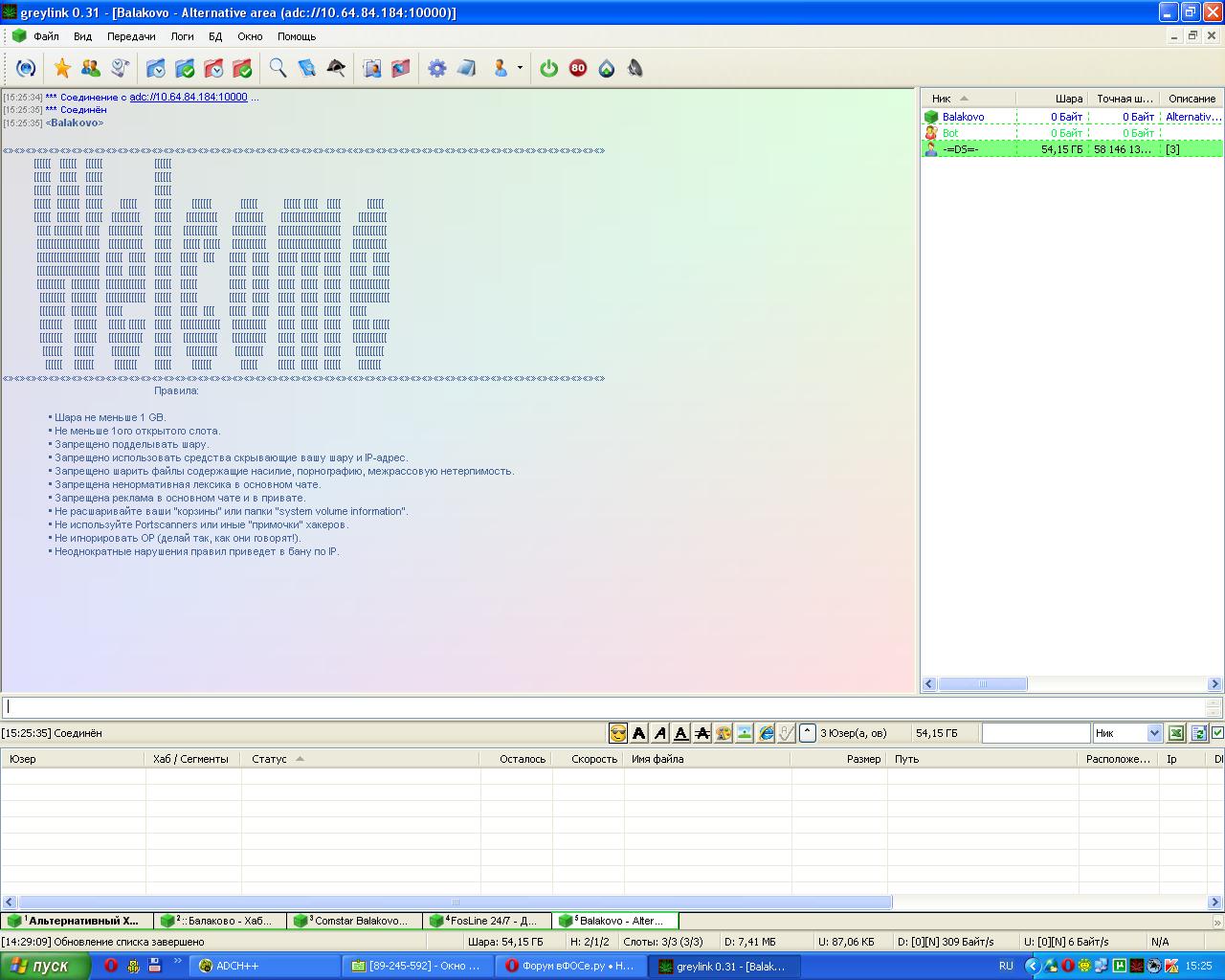The height and width of the screenshot is (980, 1225).
Task: Toggle the checkbox beside the user filter
Action: point(1217,733)
